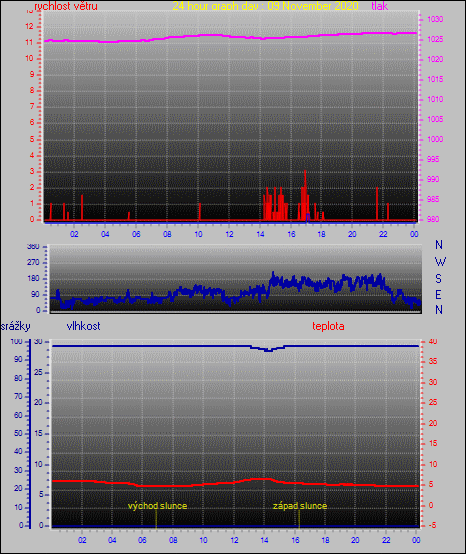Click 985 on the pressure axis

coord(433,199)
